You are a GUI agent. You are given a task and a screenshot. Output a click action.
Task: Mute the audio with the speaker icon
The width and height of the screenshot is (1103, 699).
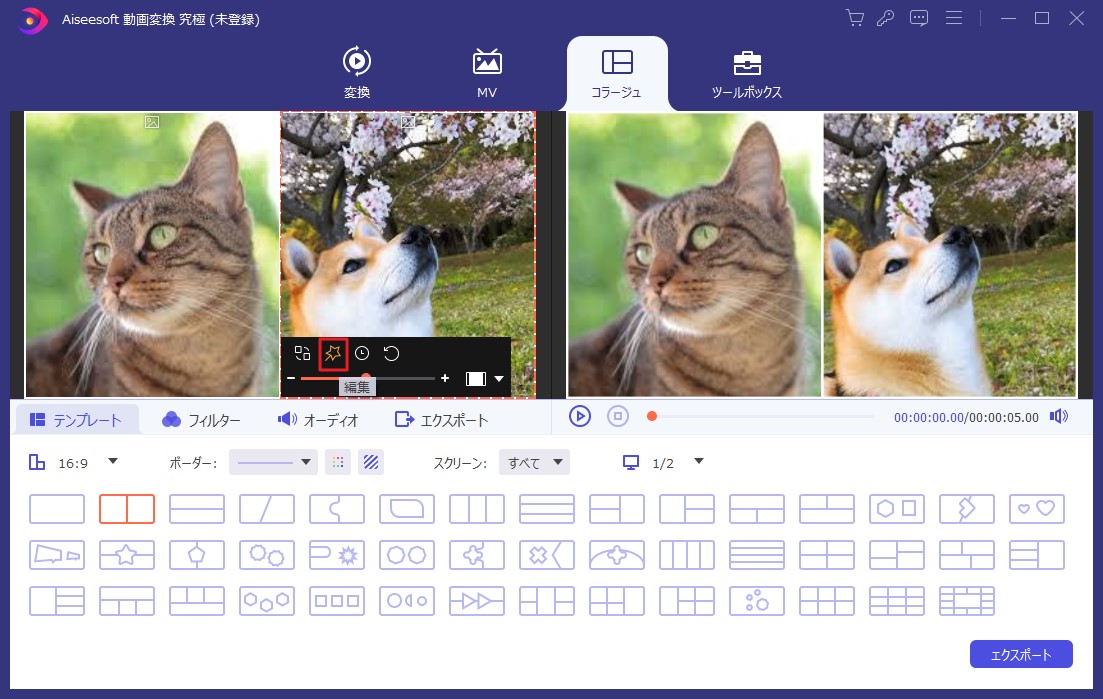[1058, 416]
